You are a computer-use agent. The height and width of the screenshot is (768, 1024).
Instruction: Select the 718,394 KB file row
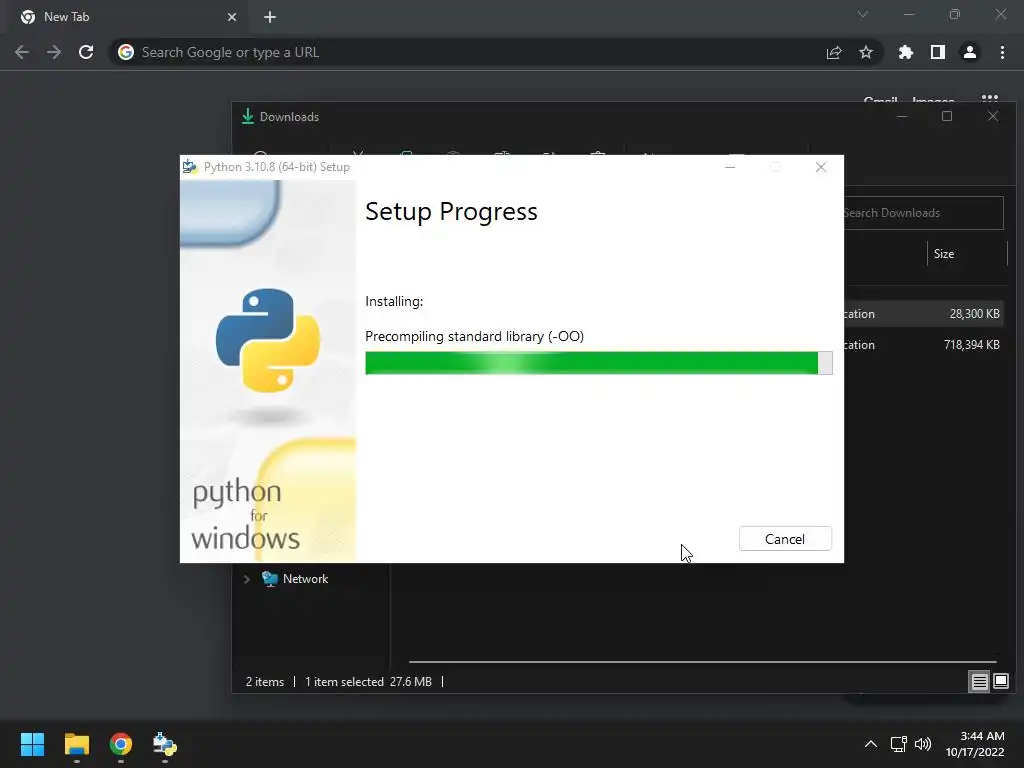click(x=924, y=345)
